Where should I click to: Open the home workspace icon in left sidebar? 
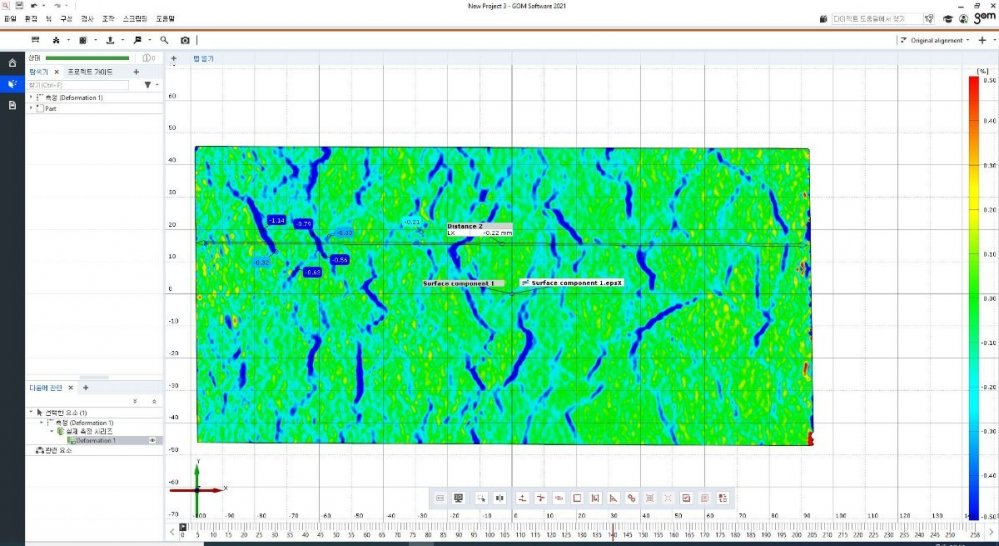pos(12,62)
